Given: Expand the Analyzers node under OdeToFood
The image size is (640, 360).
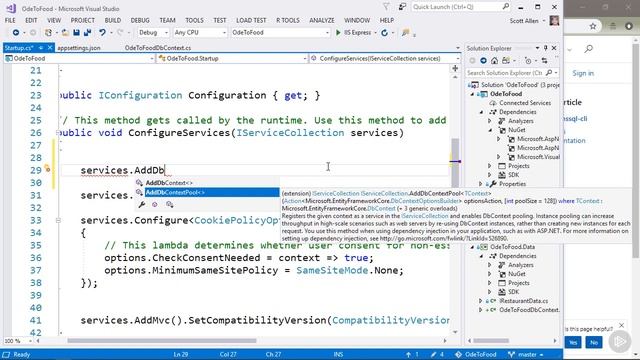Looking at the screenshot, I should click(490, 121).
